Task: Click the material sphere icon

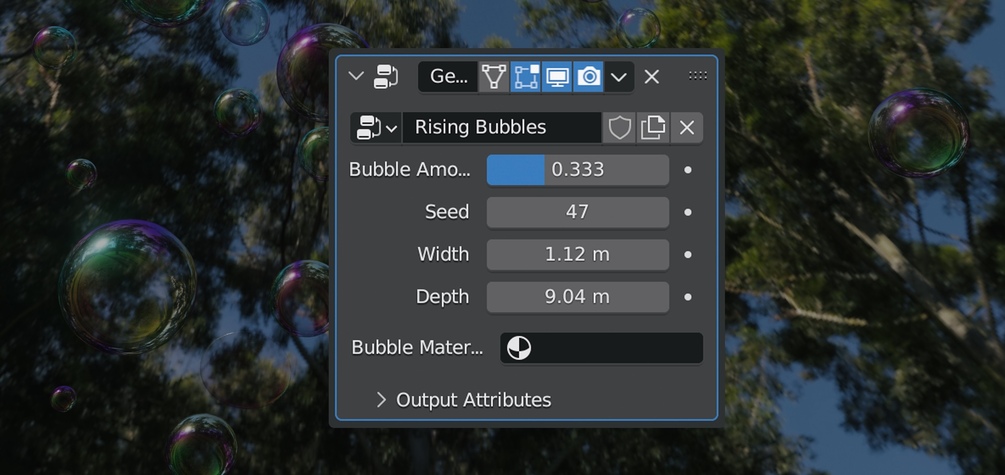Action: tap(519, 348)
